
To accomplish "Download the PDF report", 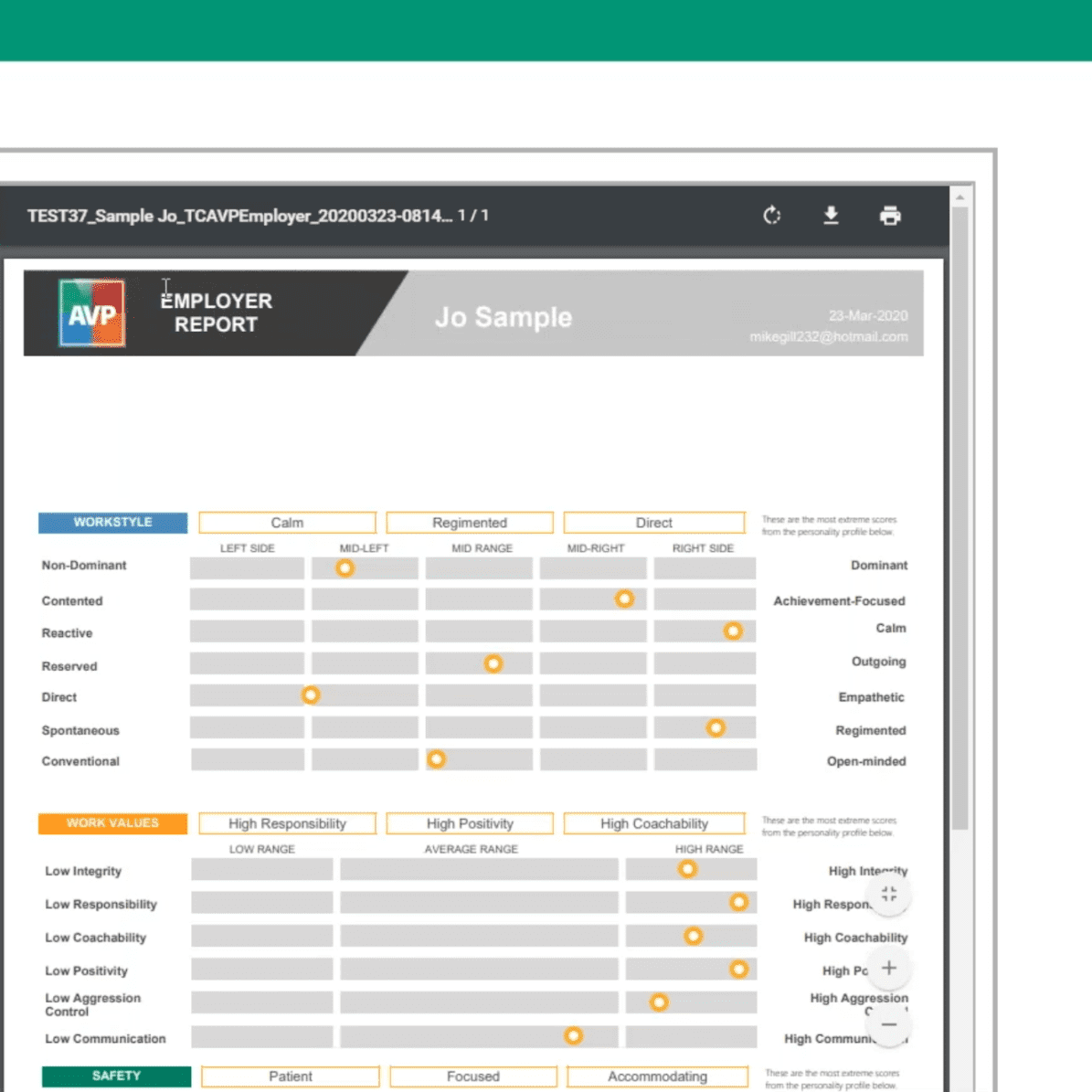I will point(831,216).
